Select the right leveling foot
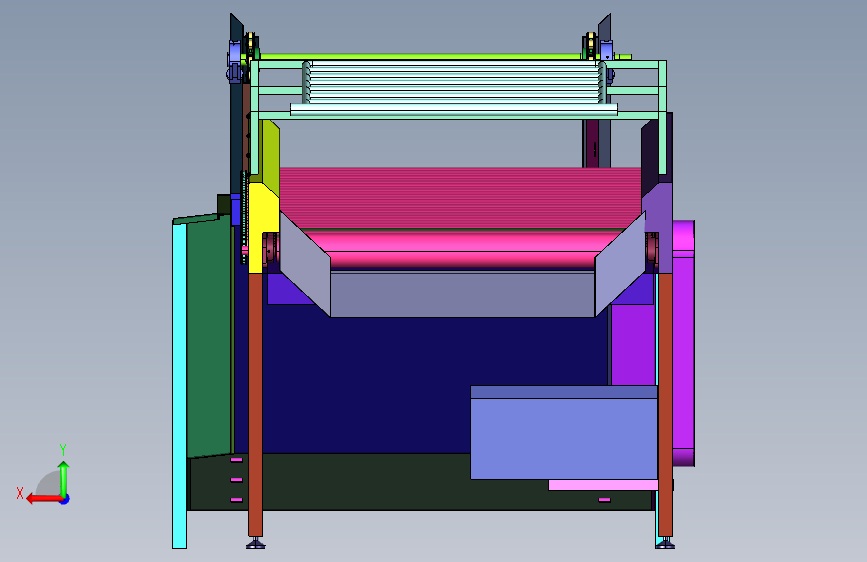 pos(665,544)
